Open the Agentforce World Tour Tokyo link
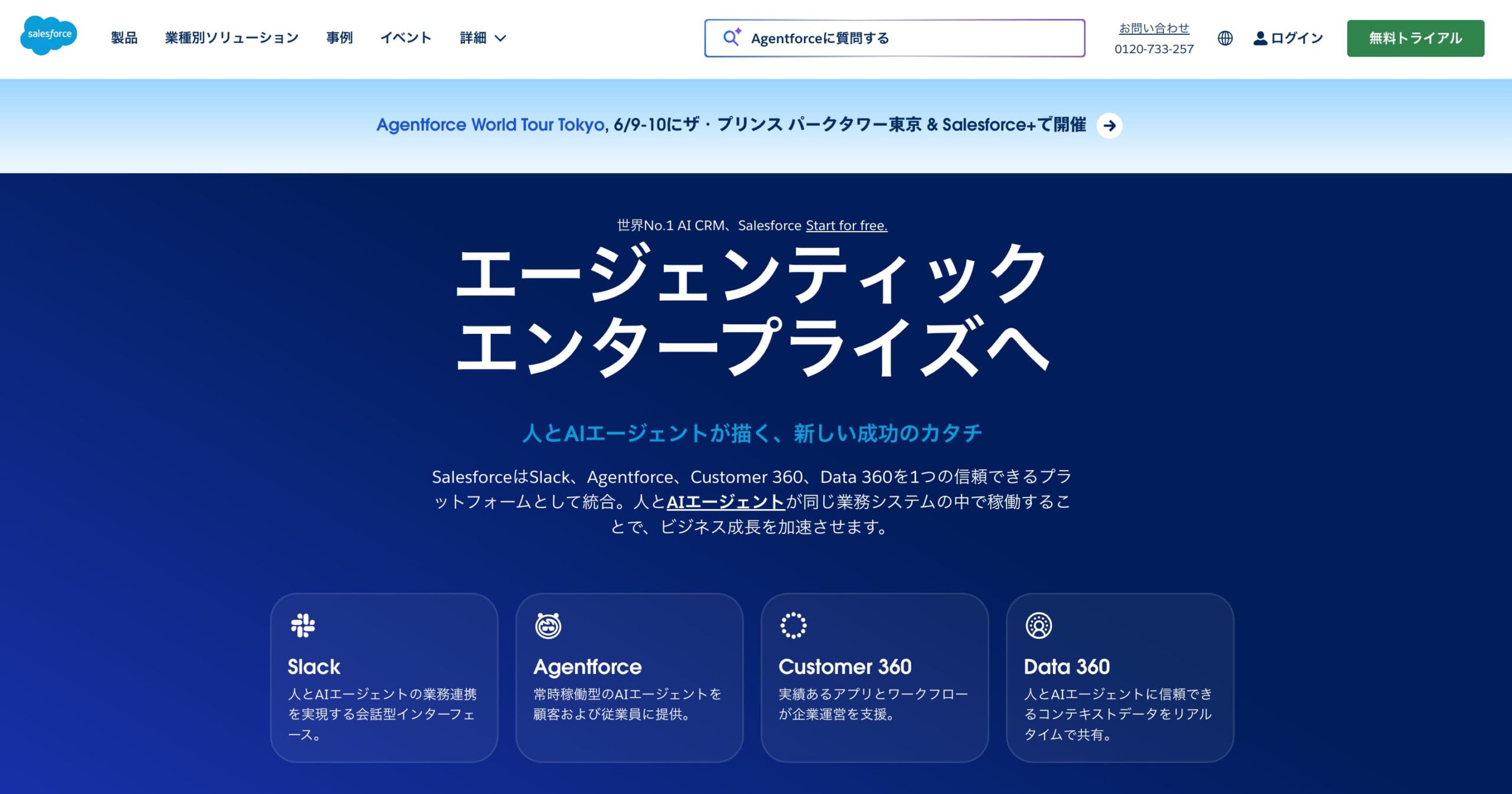The image size is (1512, 794). (490, 125)
